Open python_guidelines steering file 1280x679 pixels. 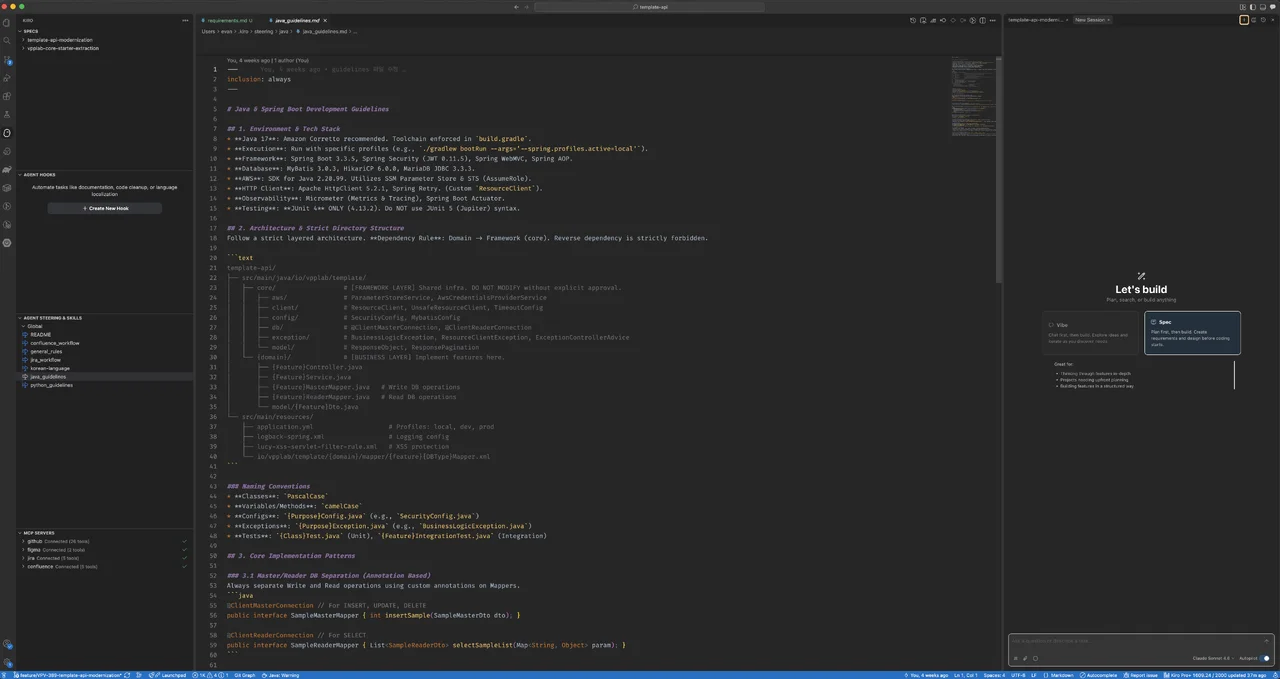pos(51,385)
